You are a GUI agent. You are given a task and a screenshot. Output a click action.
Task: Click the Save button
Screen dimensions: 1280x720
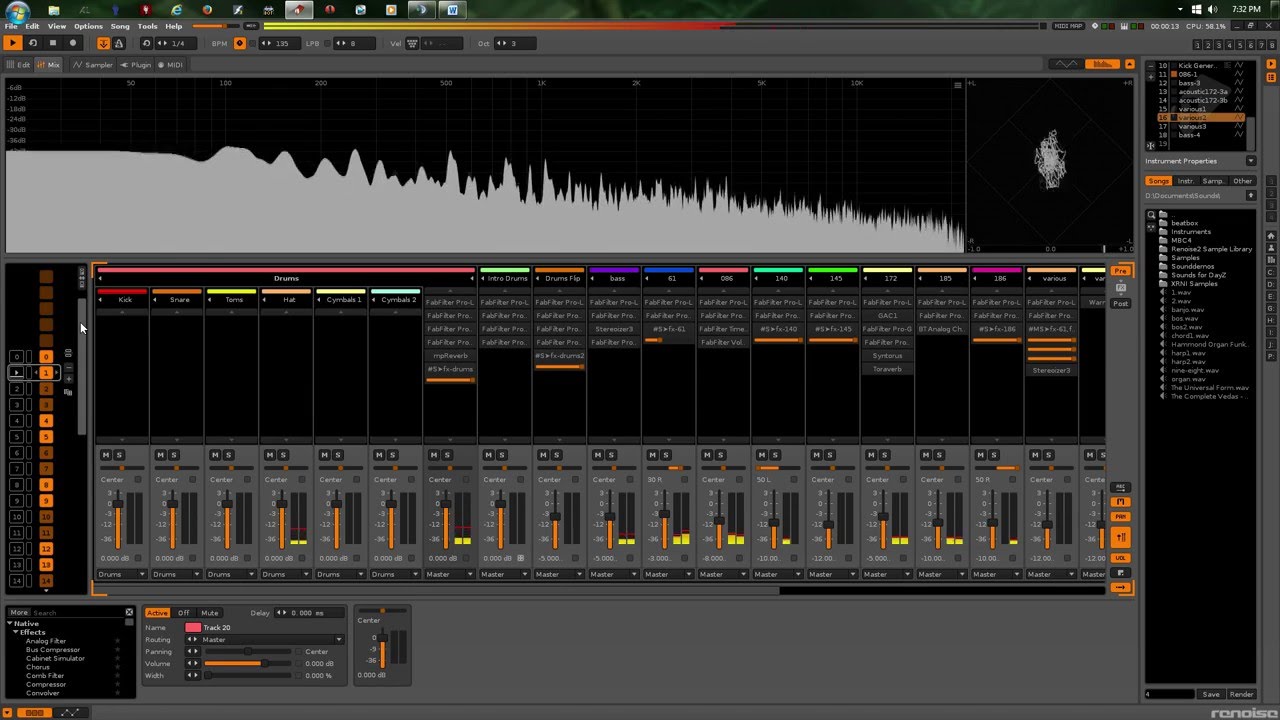pyautogui.click(x=1211, y=694)
